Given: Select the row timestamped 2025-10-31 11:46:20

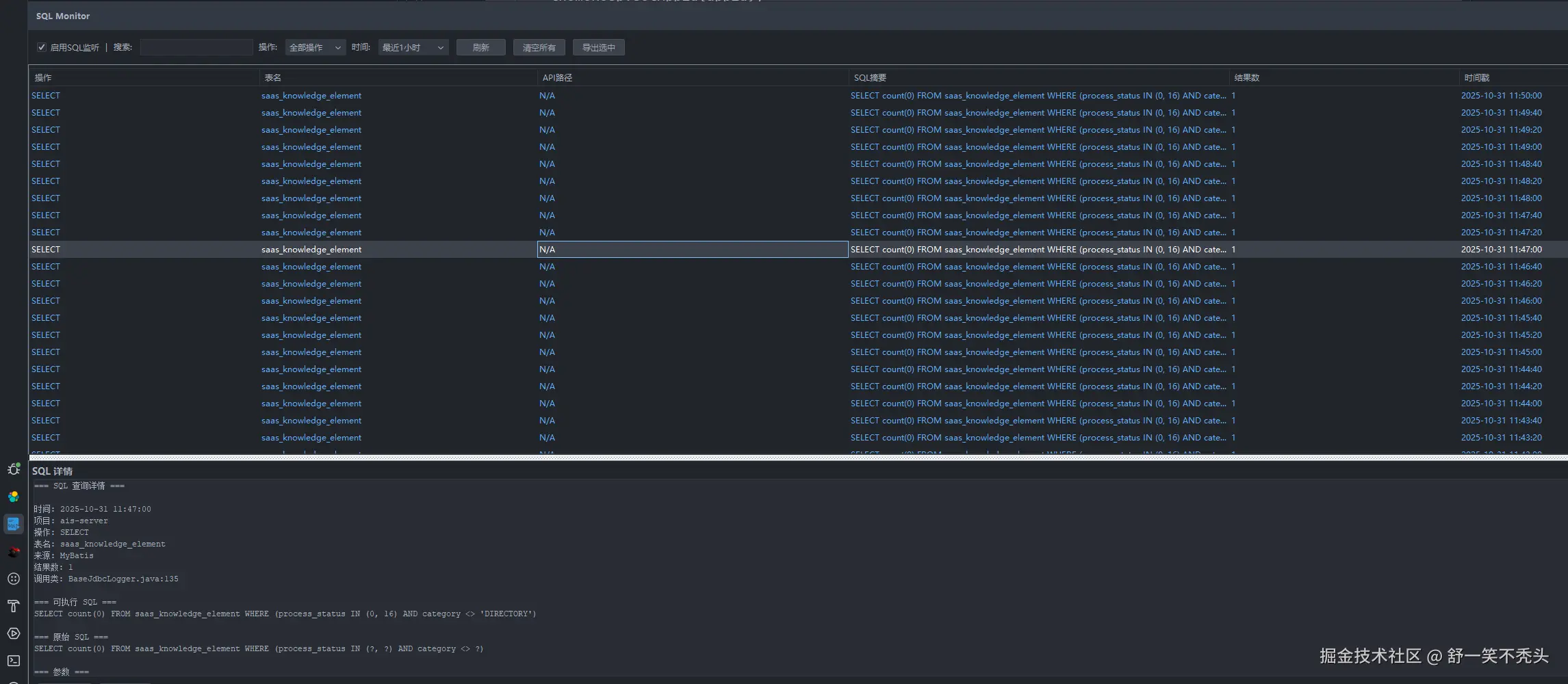Looking at the screenshot, I should (798, 284).
